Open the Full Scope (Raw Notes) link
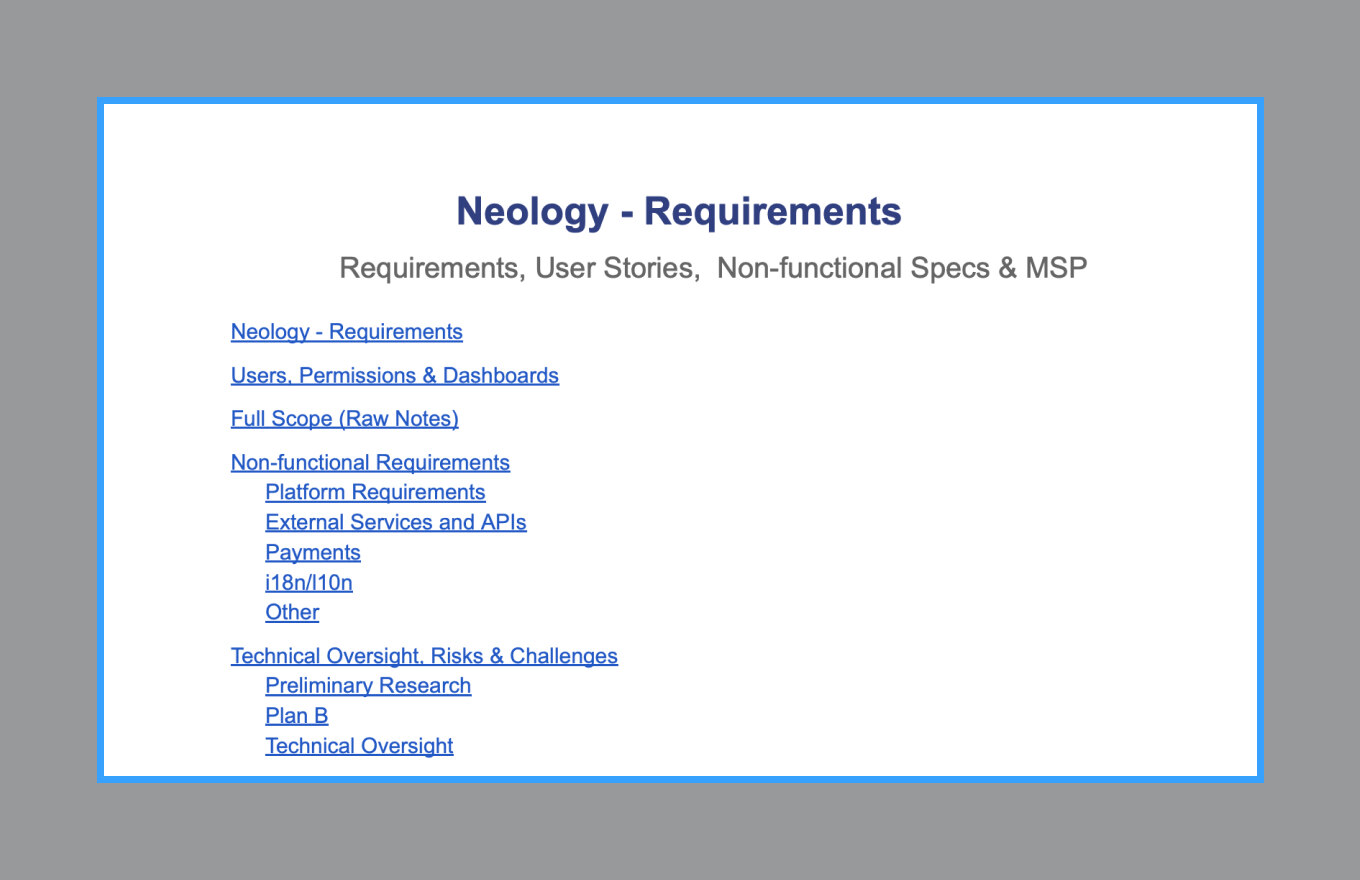This screenshot has height=880, width=1360. 344,419
